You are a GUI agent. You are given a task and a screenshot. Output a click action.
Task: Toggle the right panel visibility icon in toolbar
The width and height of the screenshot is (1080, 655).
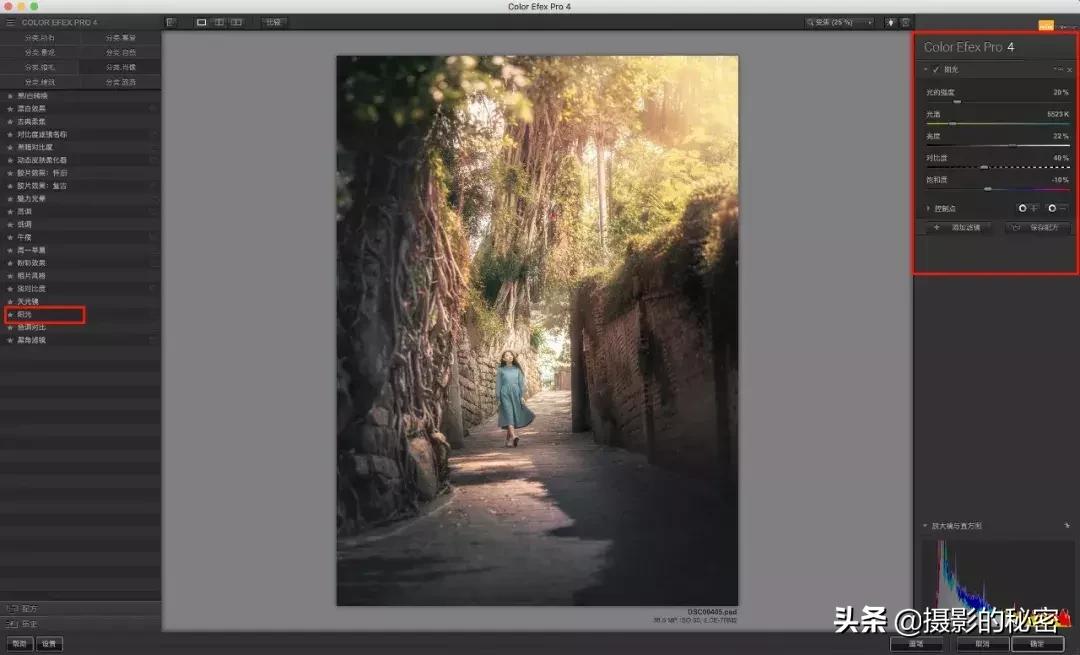[905, 22]
